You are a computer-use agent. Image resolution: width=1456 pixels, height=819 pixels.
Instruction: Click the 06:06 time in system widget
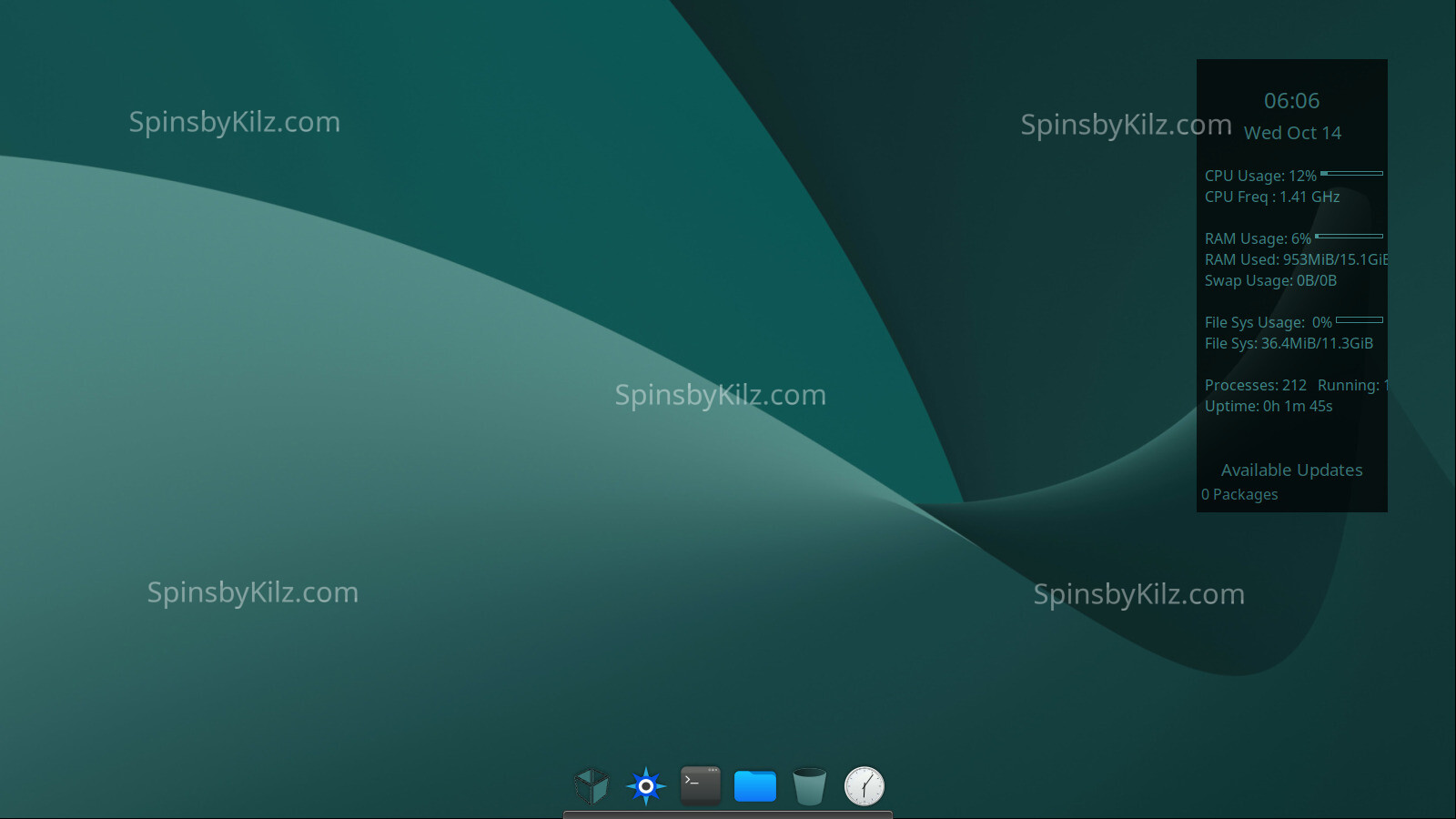(1291, 101)
